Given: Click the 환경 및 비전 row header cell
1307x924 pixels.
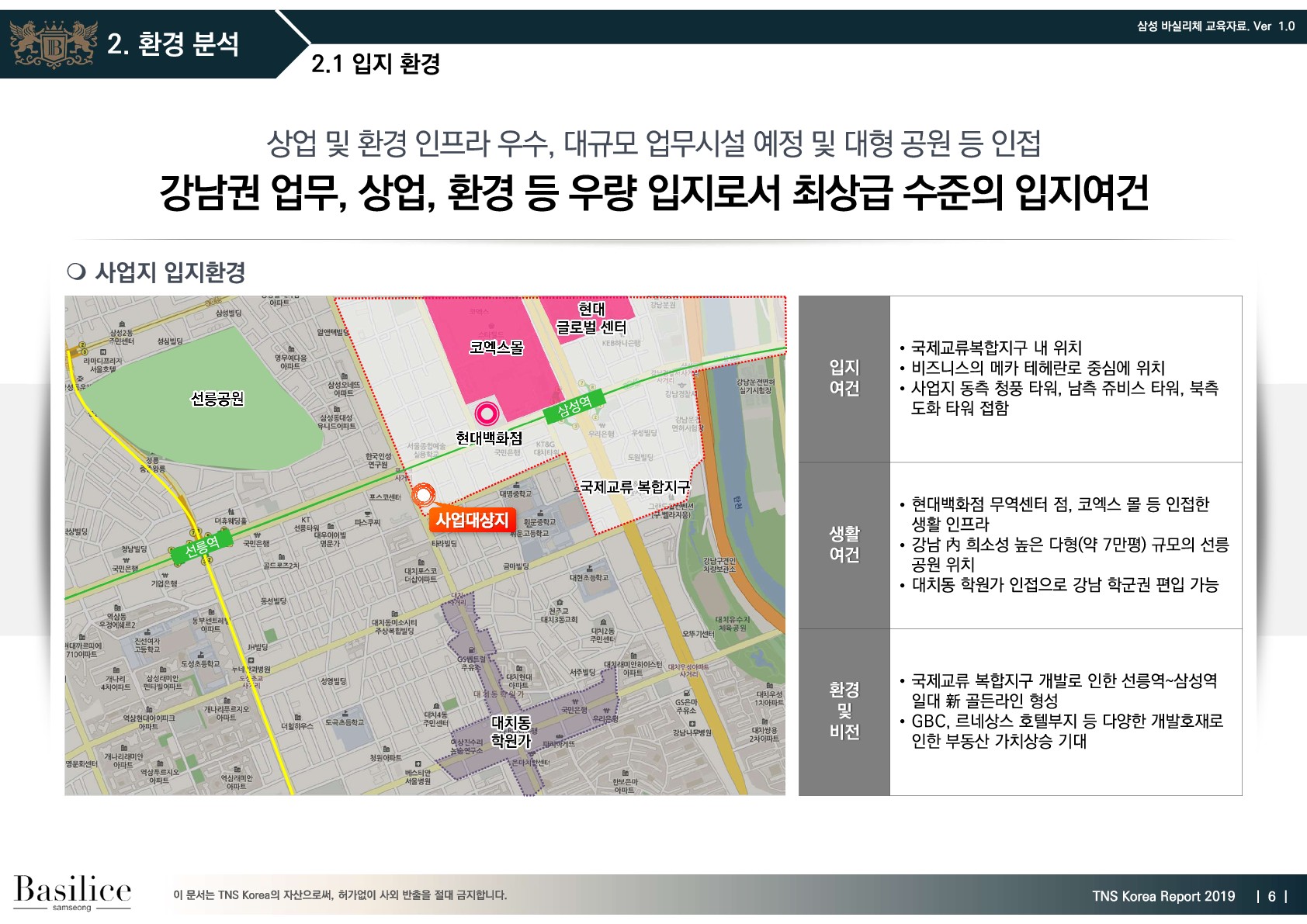Looking at the screenshot, I should coord(844,712).
